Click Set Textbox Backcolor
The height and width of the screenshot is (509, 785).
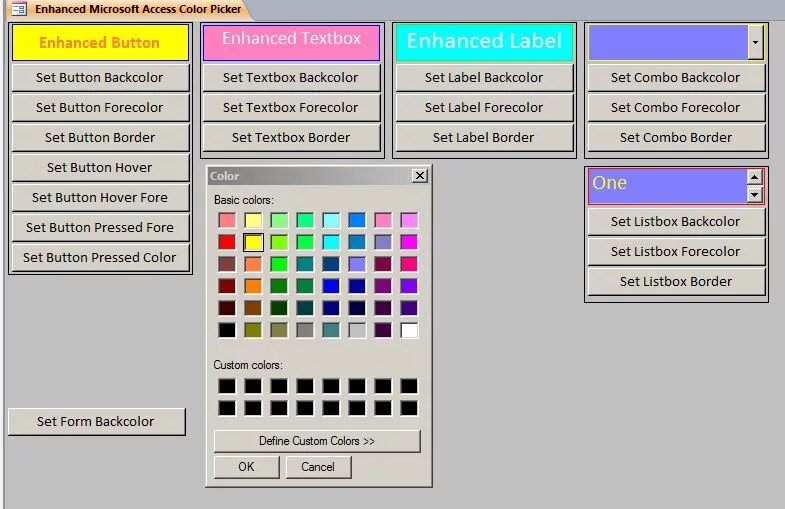point(291,78)
